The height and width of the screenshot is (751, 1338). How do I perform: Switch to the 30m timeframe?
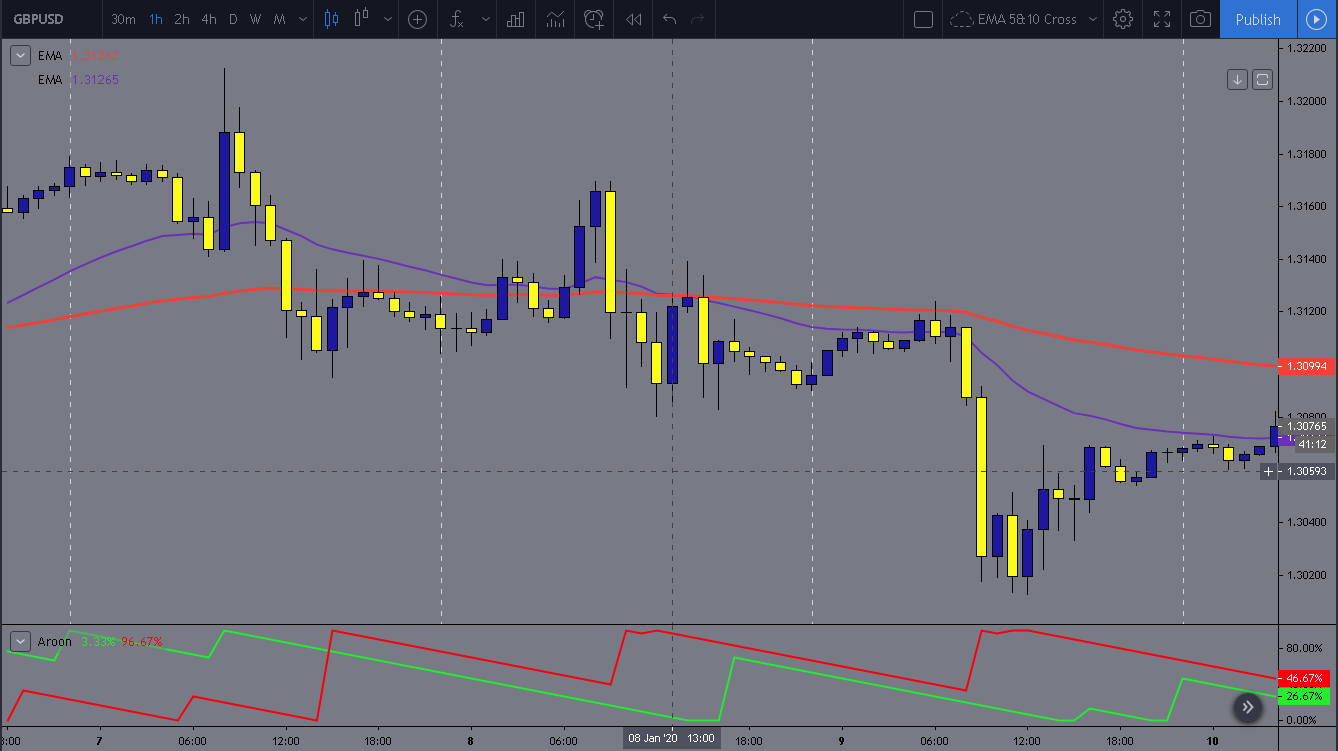123,19
